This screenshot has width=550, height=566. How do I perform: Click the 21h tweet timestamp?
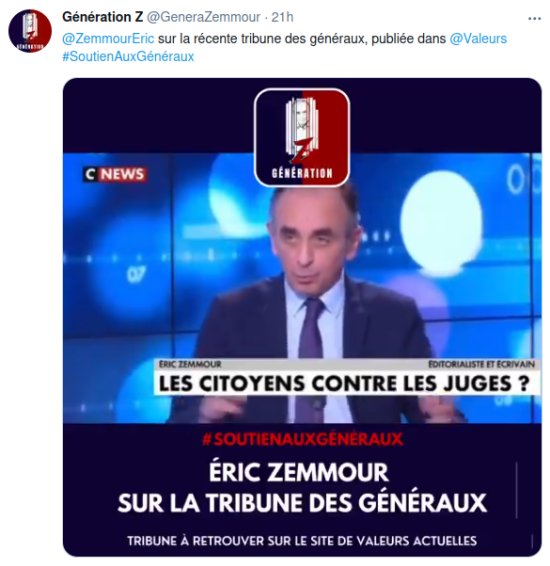282,17
